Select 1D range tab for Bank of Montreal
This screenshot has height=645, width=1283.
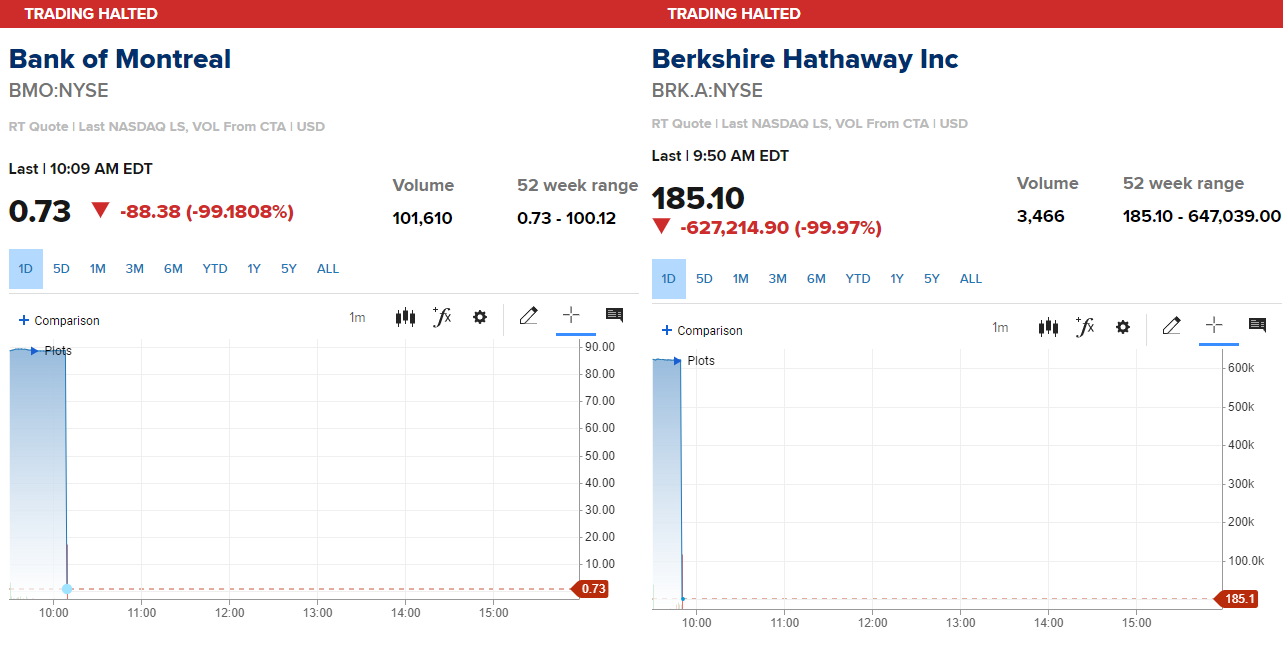[x=26, y=269]
